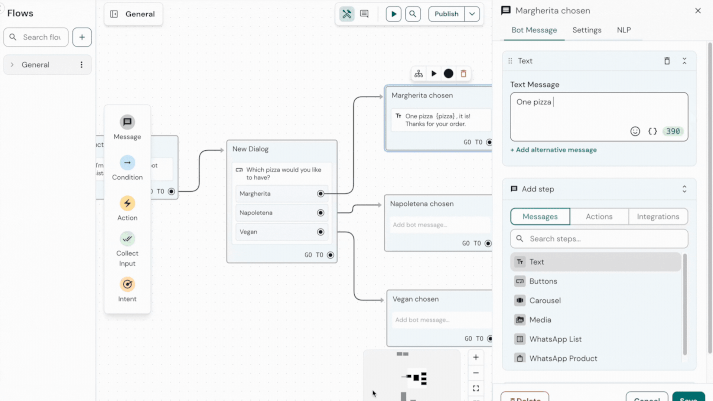Click the search magnifier in top toolbar
The height and width of the screenshot is (401, 713).
point(412,14)
